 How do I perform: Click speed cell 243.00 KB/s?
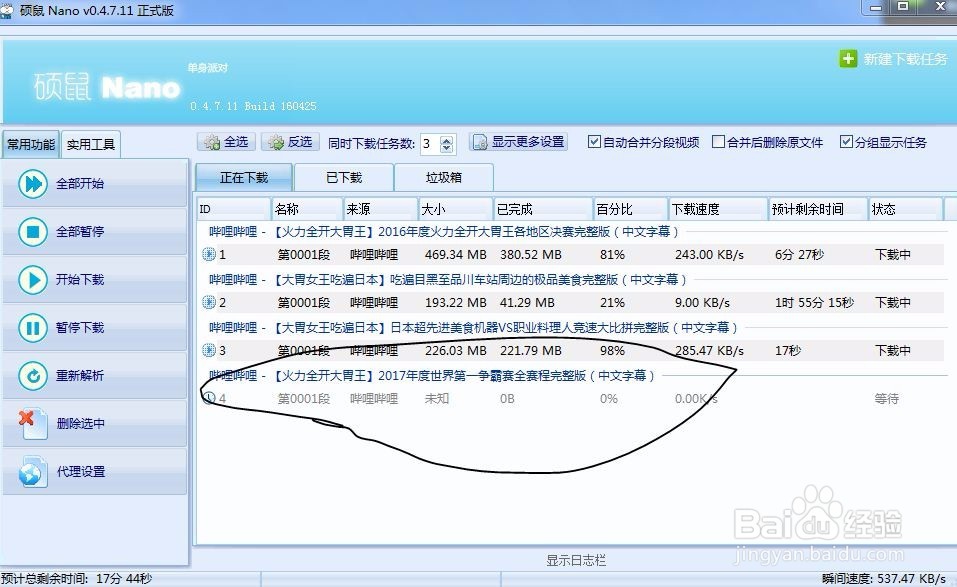point(709,254)
